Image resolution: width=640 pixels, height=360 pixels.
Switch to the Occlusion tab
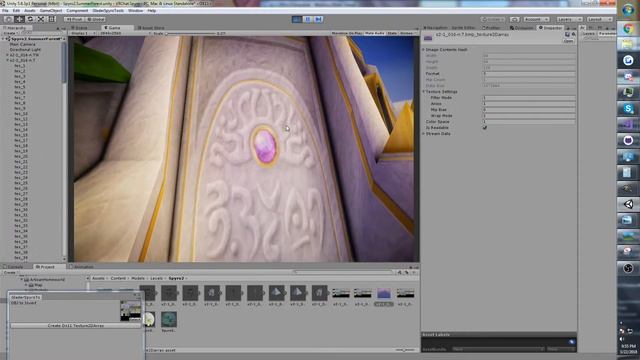(522, 28)
